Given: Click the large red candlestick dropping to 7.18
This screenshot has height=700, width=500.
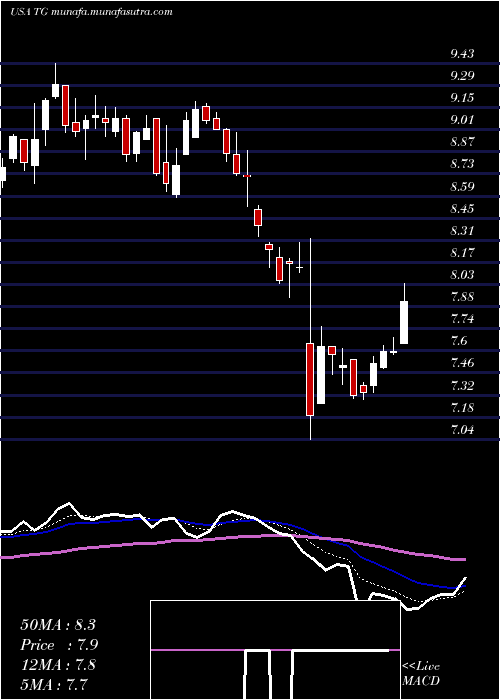Looking at the screenshot, I should [310, 379].
